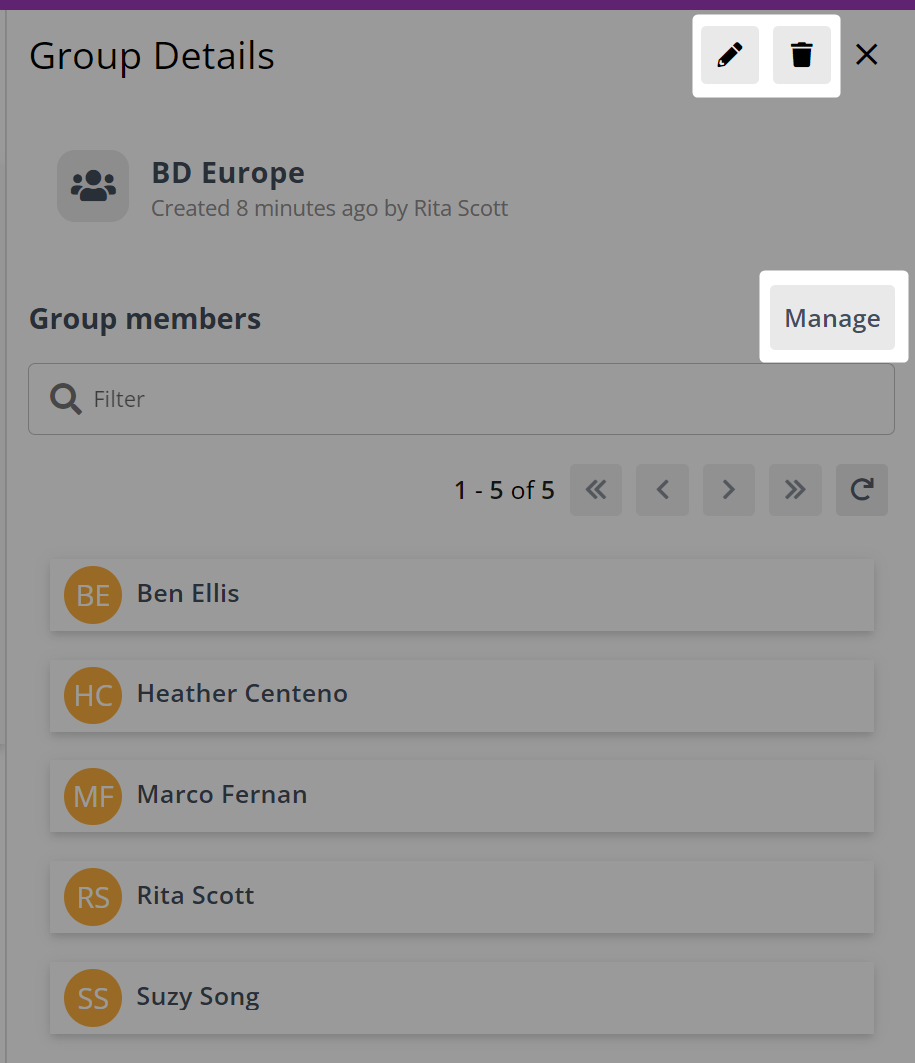Click the MF avatar badge
Screen dimensions: 915x1063
click(x=93, y=796)
